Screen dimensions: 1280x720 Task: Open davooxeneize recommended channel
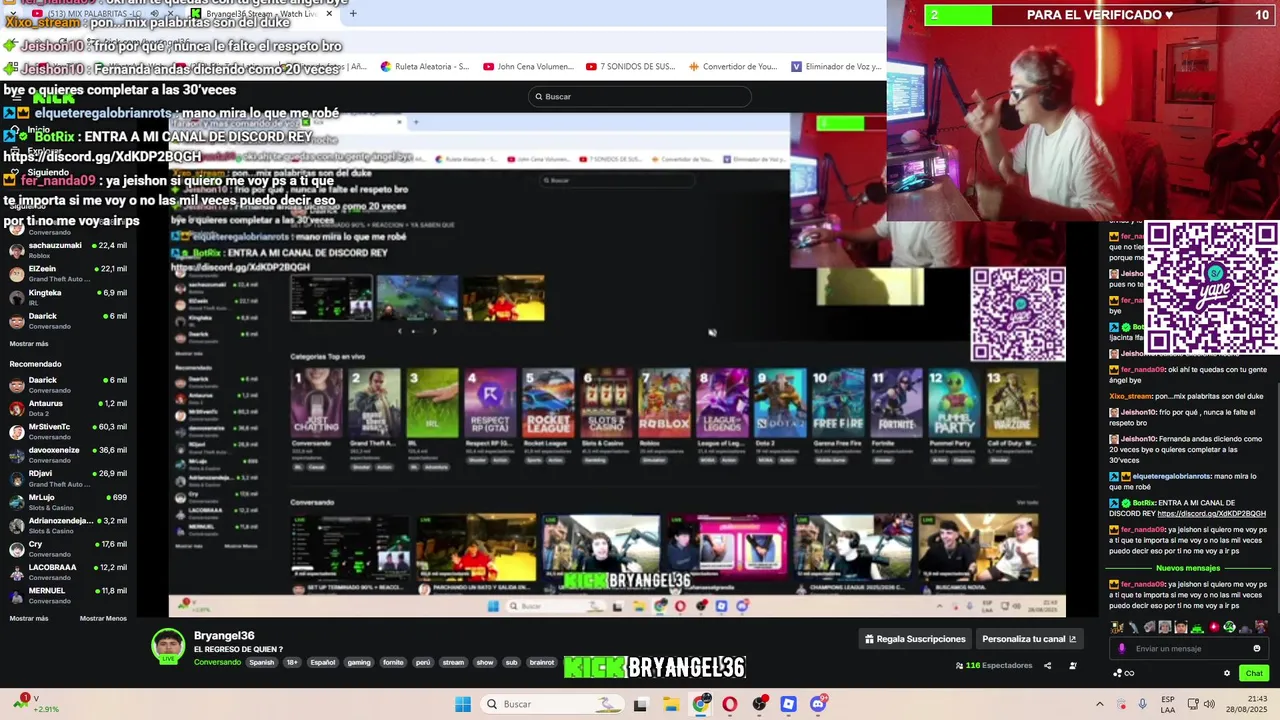pos(70,455)
